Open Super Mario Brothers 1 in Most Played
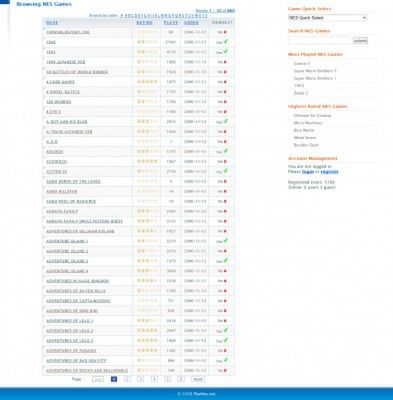 [315, 78]
